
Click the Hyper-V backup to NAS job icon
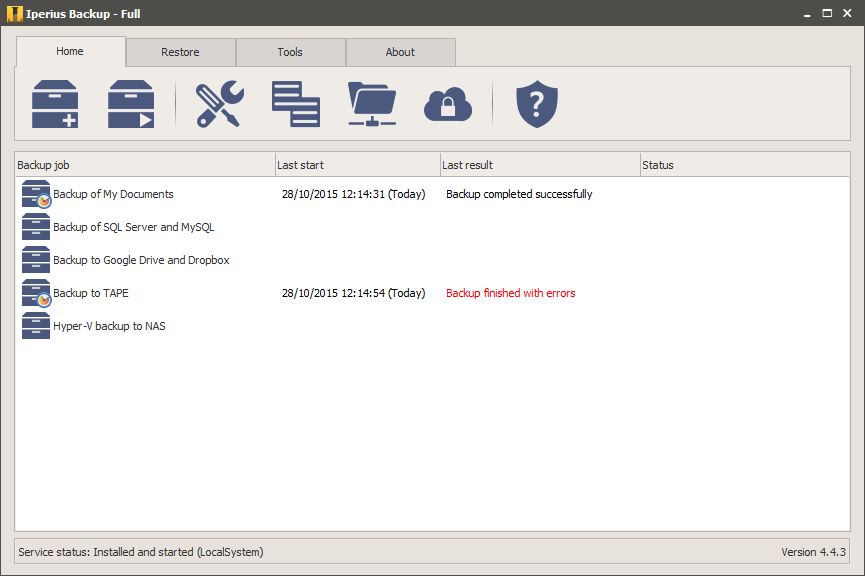pos(36,326)
